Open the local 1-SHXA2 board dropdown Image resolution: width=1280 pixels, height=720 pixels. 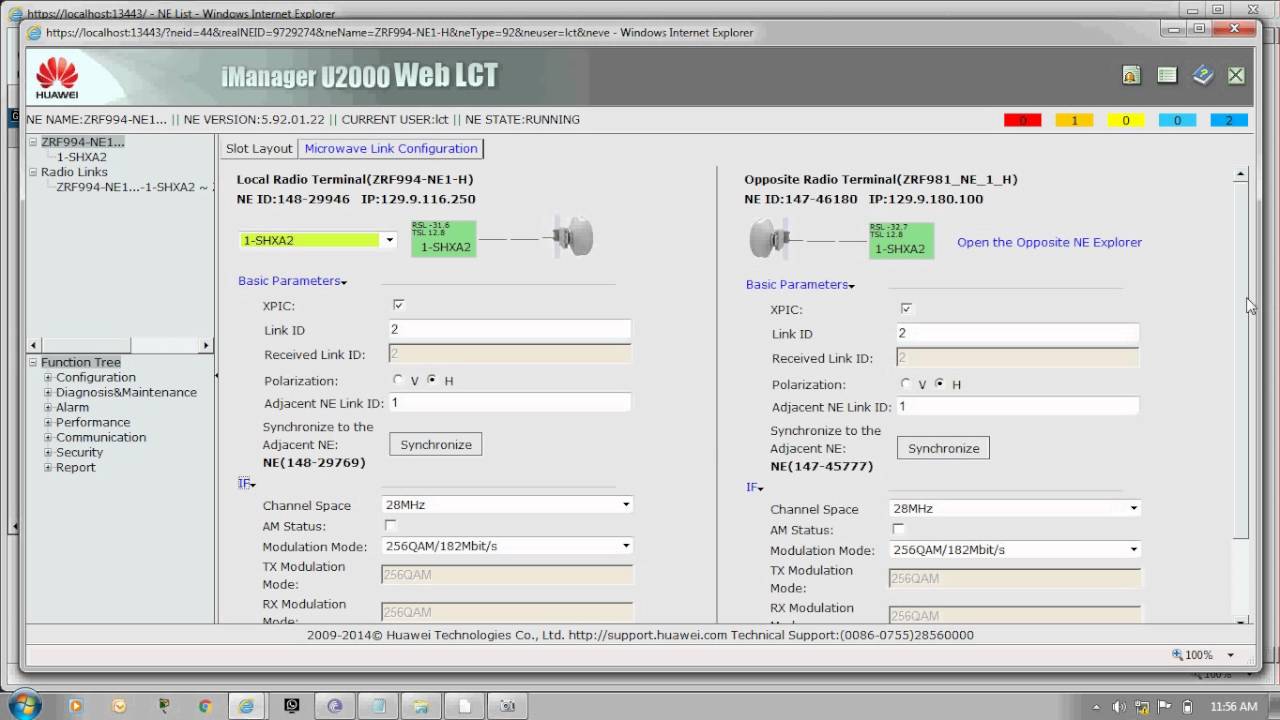point(390,240)
